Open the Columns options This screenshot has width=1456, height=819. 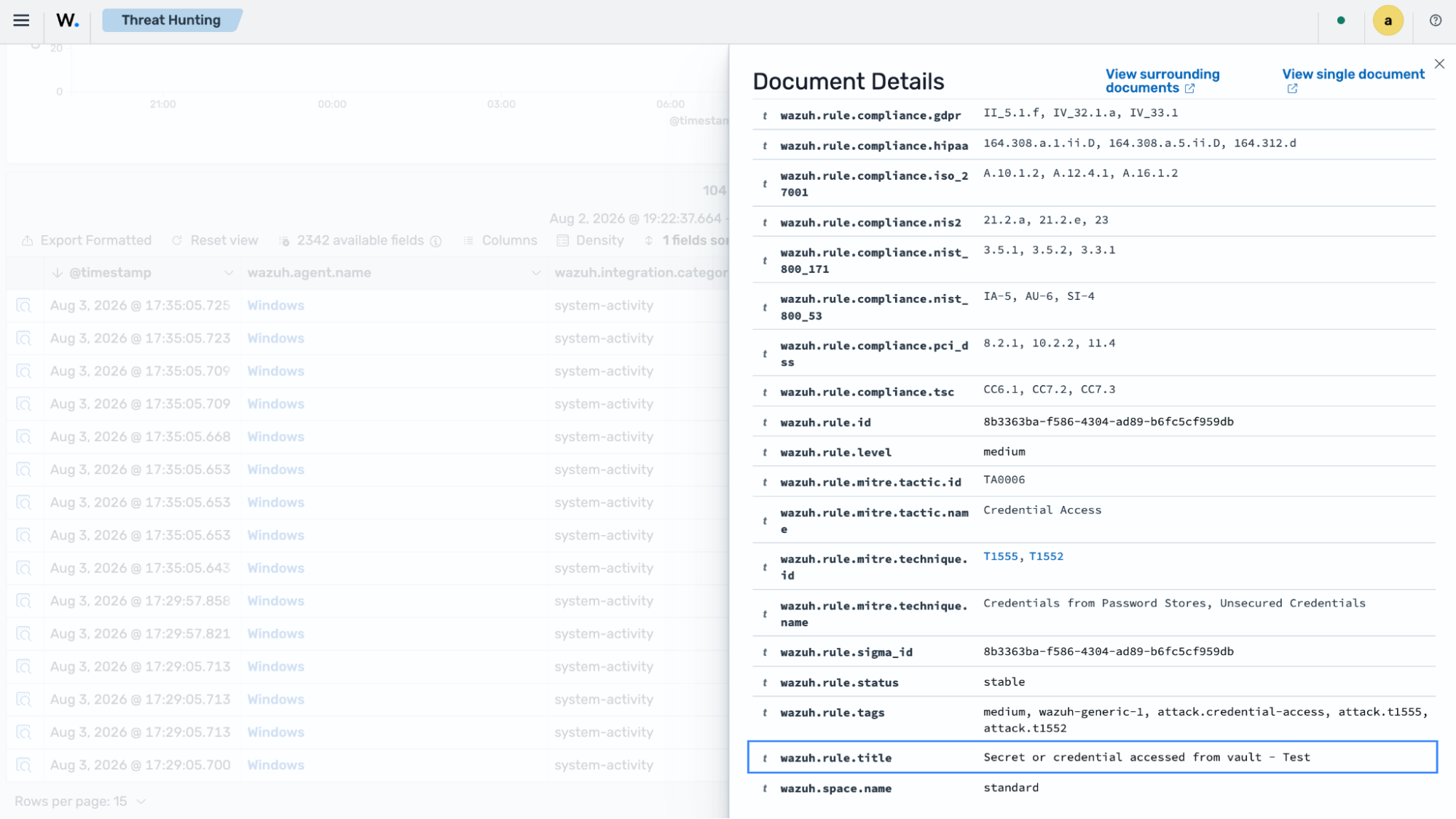[500, 240]
